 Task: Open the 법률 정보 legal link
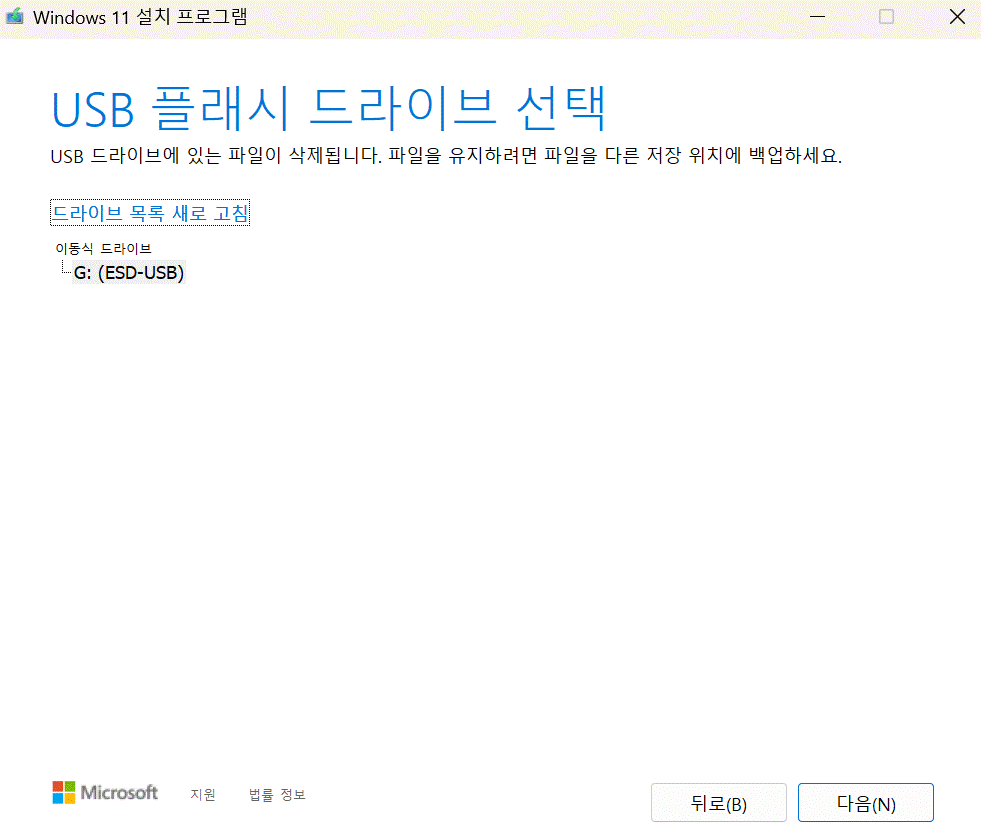(277, 794)
